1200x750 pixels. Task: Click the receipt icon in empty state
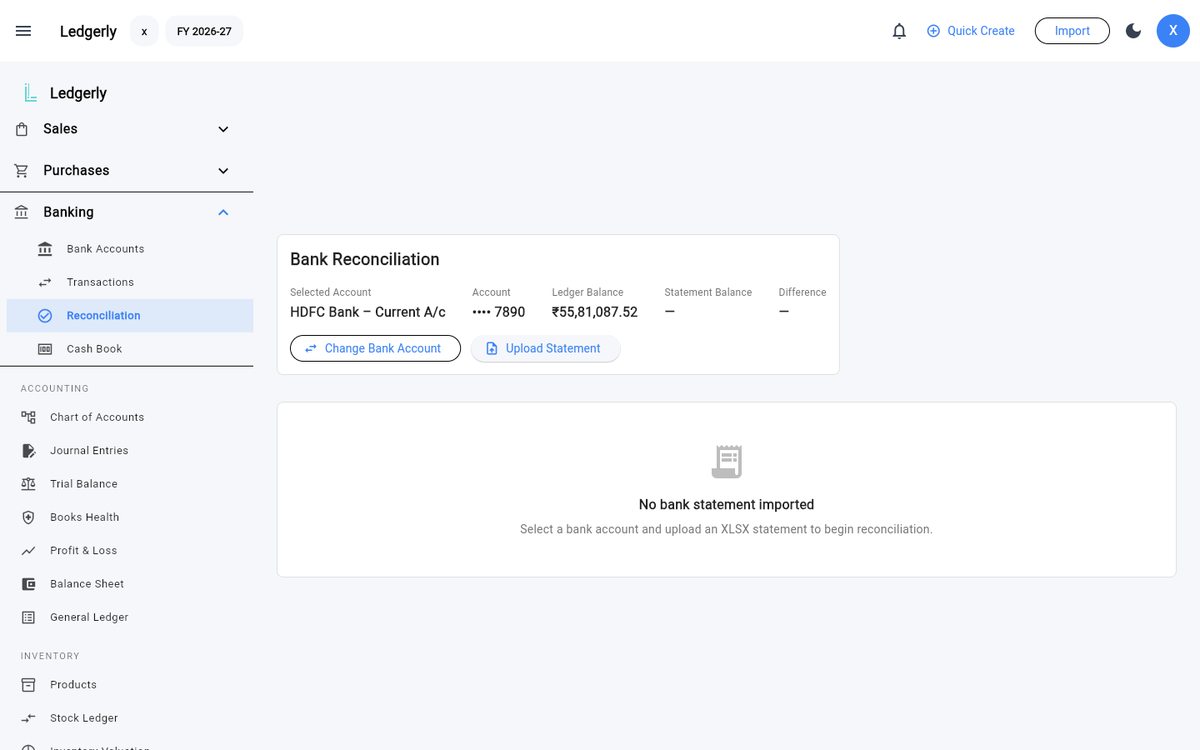click(x=727, y=461)
